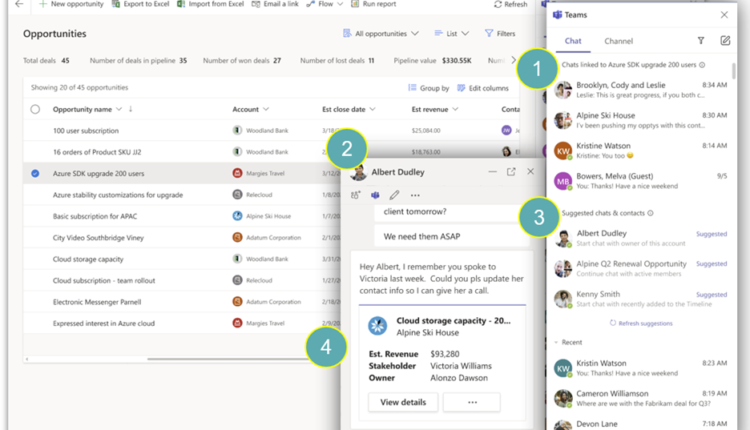Expand the List layout dropdown

(458, 34)
